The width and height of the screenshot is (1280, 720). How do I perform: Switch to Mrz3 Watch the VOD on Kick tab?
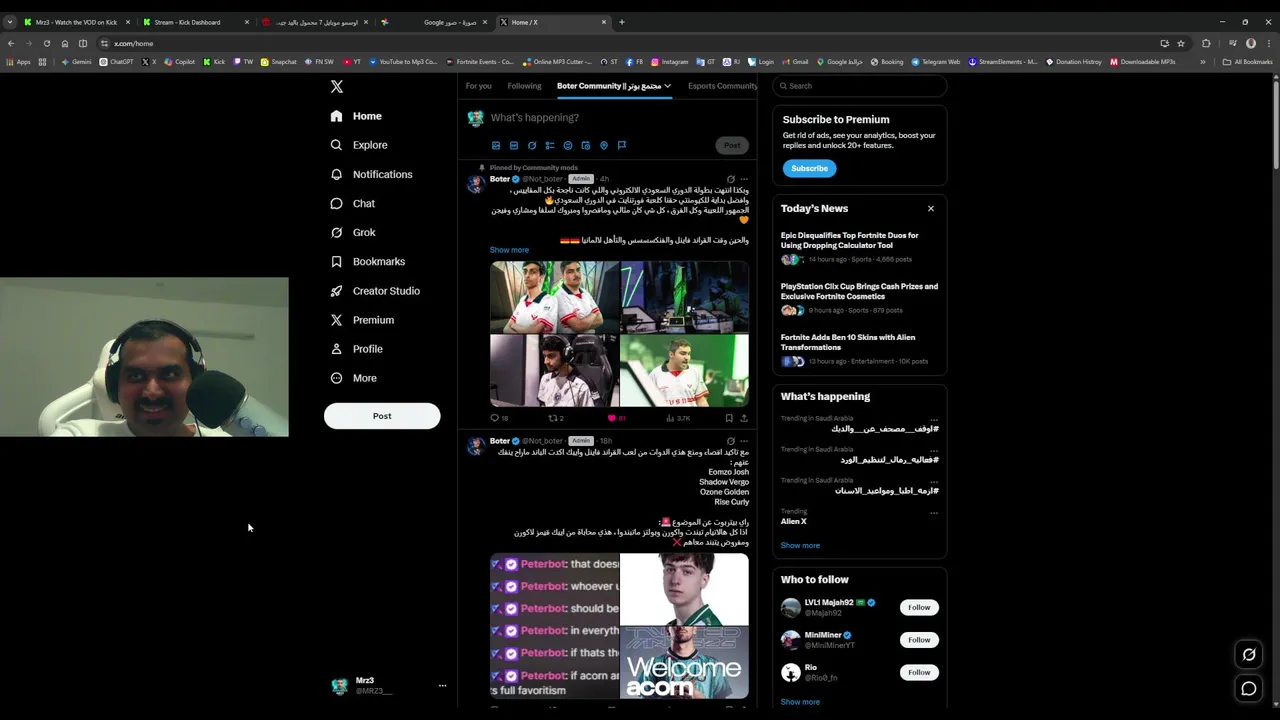point(76,22)
